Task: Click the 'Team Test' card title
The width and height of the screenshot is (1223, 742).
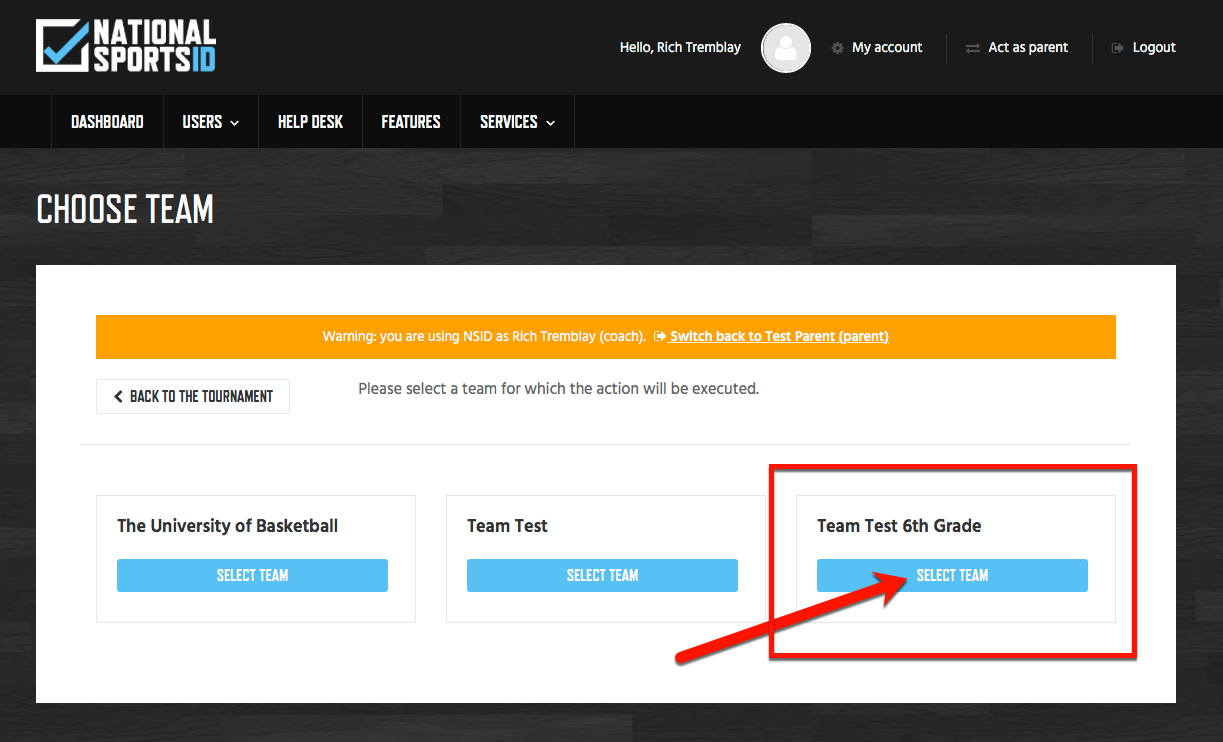Action: (507, 526)
